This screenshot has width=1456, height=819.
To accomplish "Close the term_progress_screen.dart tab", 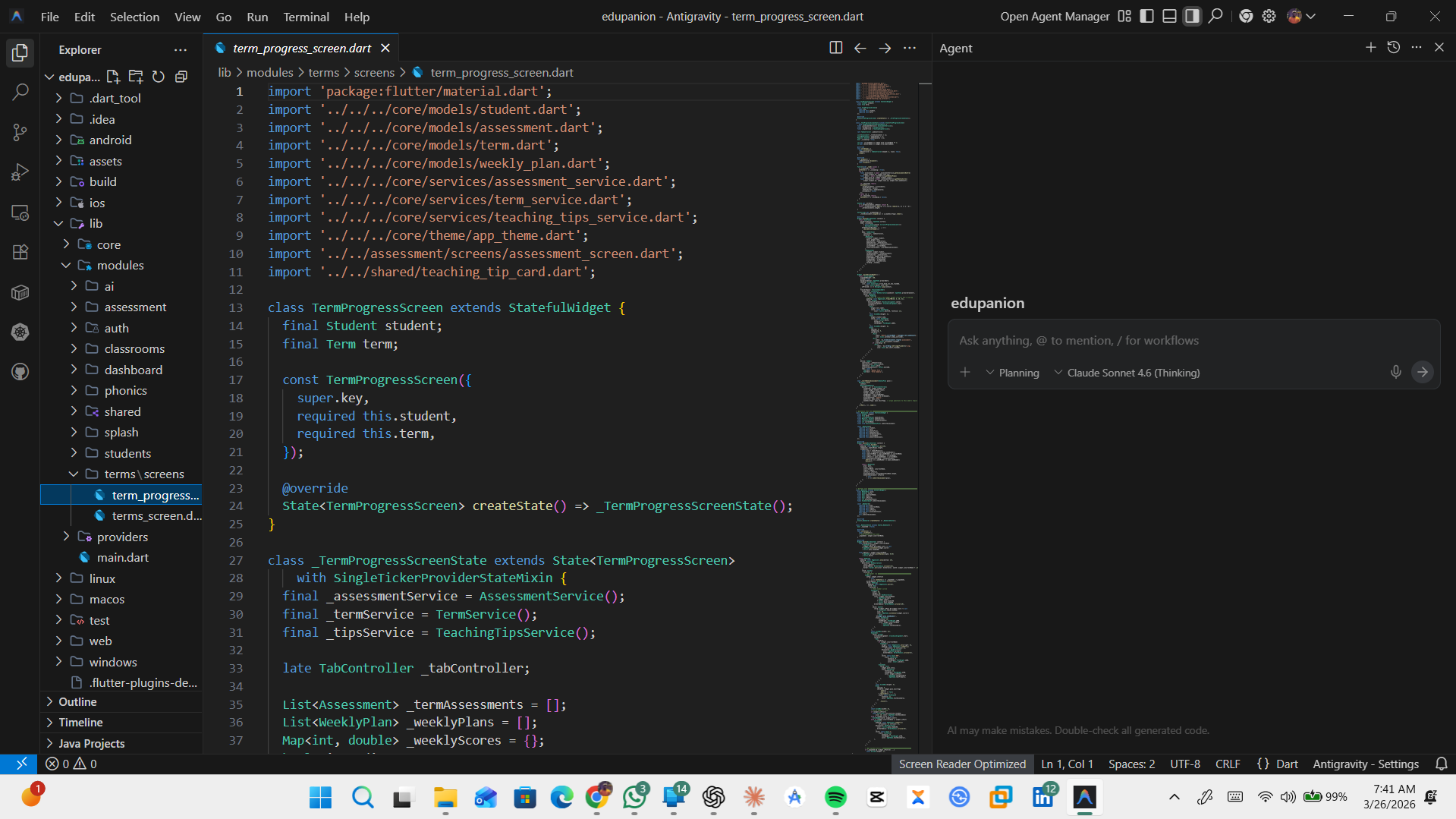I will (385, 48).
